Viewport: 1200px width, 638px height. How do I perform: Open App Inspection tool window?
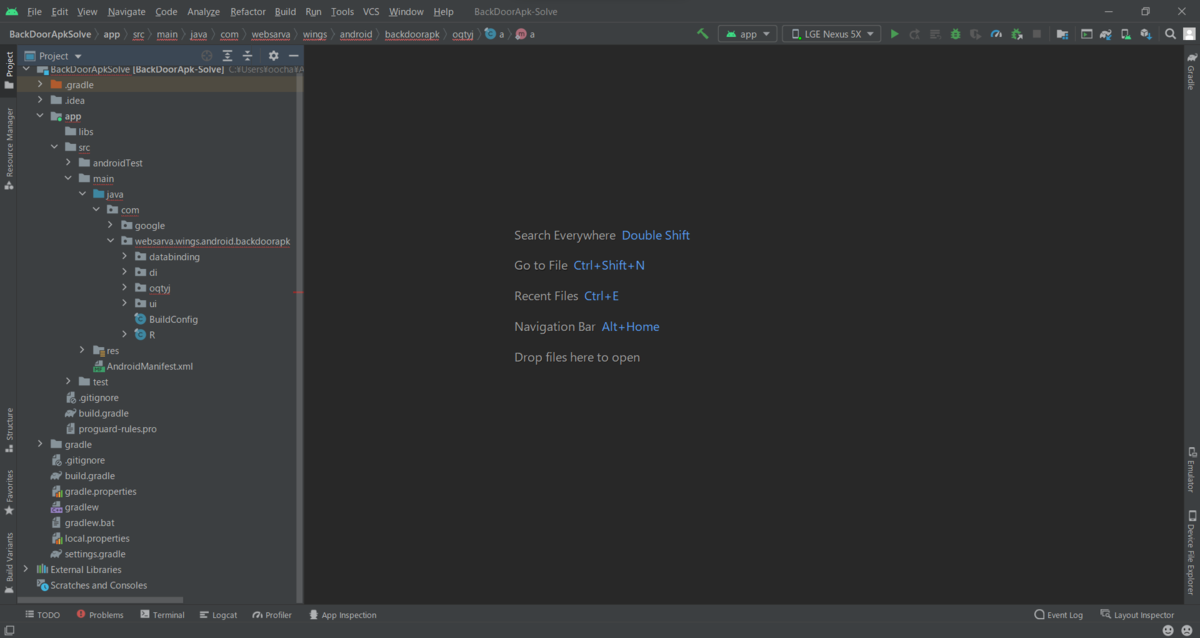(x=342, y=615)
